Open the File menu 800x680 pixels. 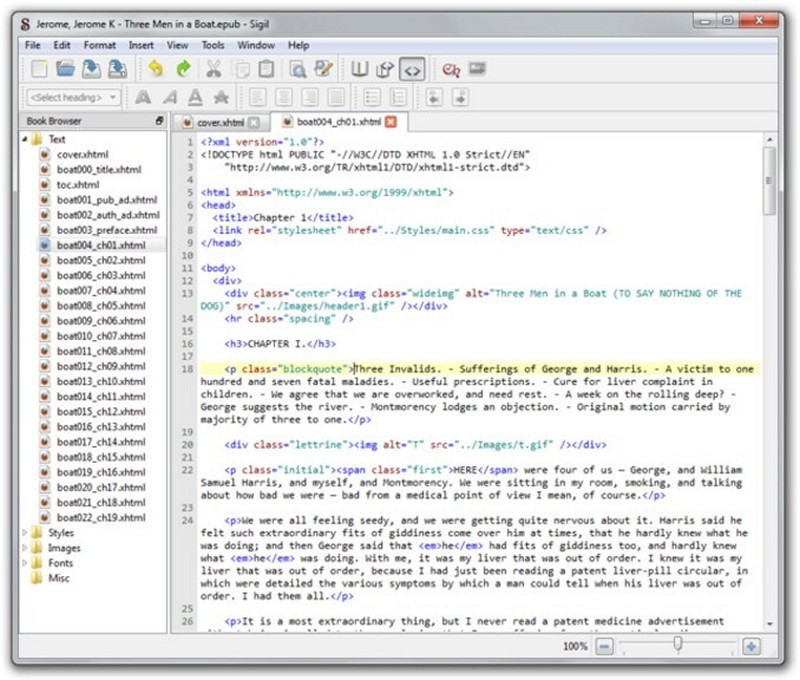pyautogui.click(x=33, y=45)
